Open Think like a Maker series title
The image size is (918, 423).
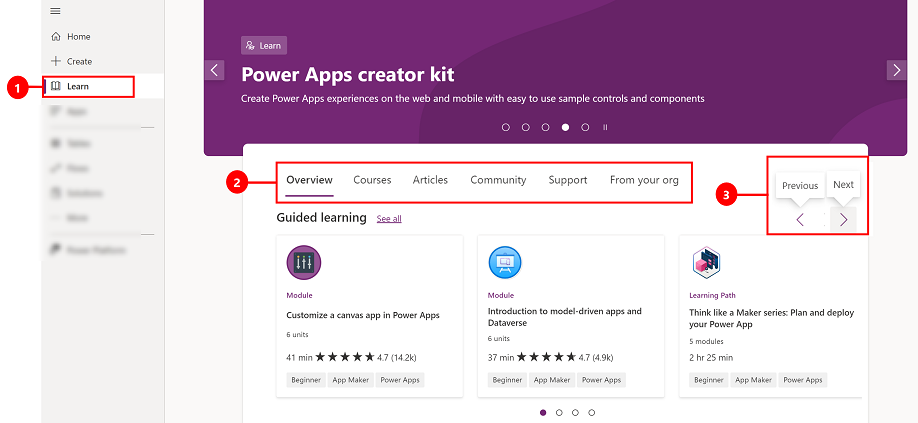[772, 318]
